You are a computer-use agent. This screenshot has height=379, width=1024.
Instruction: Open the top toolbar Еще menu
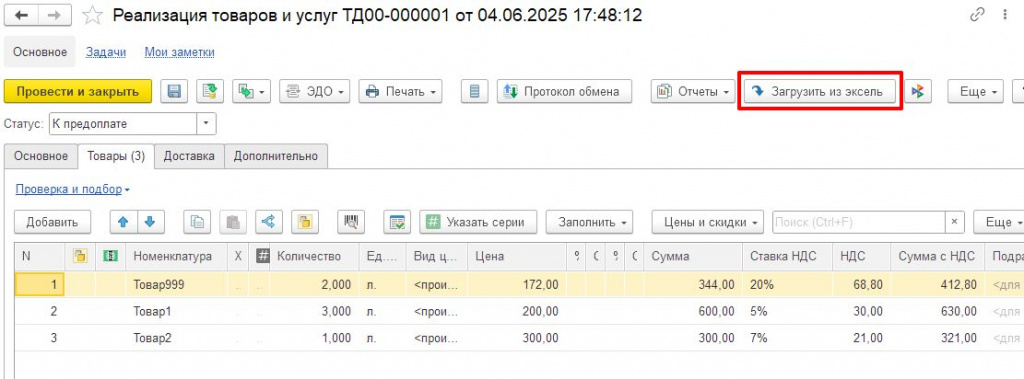(976, 91)
